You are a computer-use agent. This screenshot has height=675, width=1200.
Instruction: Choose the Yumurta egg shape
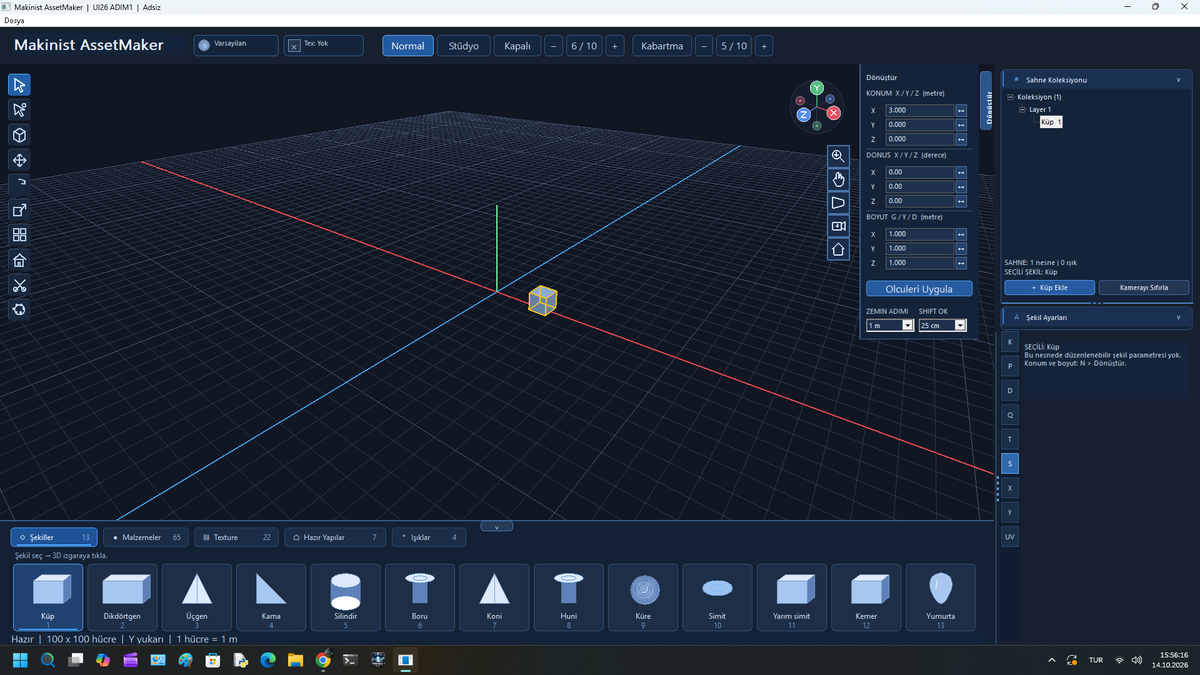tap(940, 597)
